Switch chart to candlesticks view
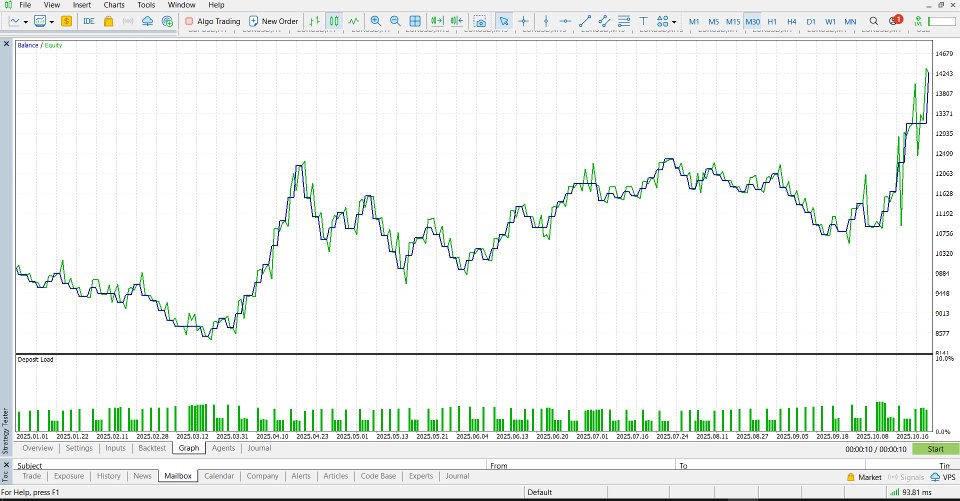Screen dimensions: 960x501 (334, 21)
